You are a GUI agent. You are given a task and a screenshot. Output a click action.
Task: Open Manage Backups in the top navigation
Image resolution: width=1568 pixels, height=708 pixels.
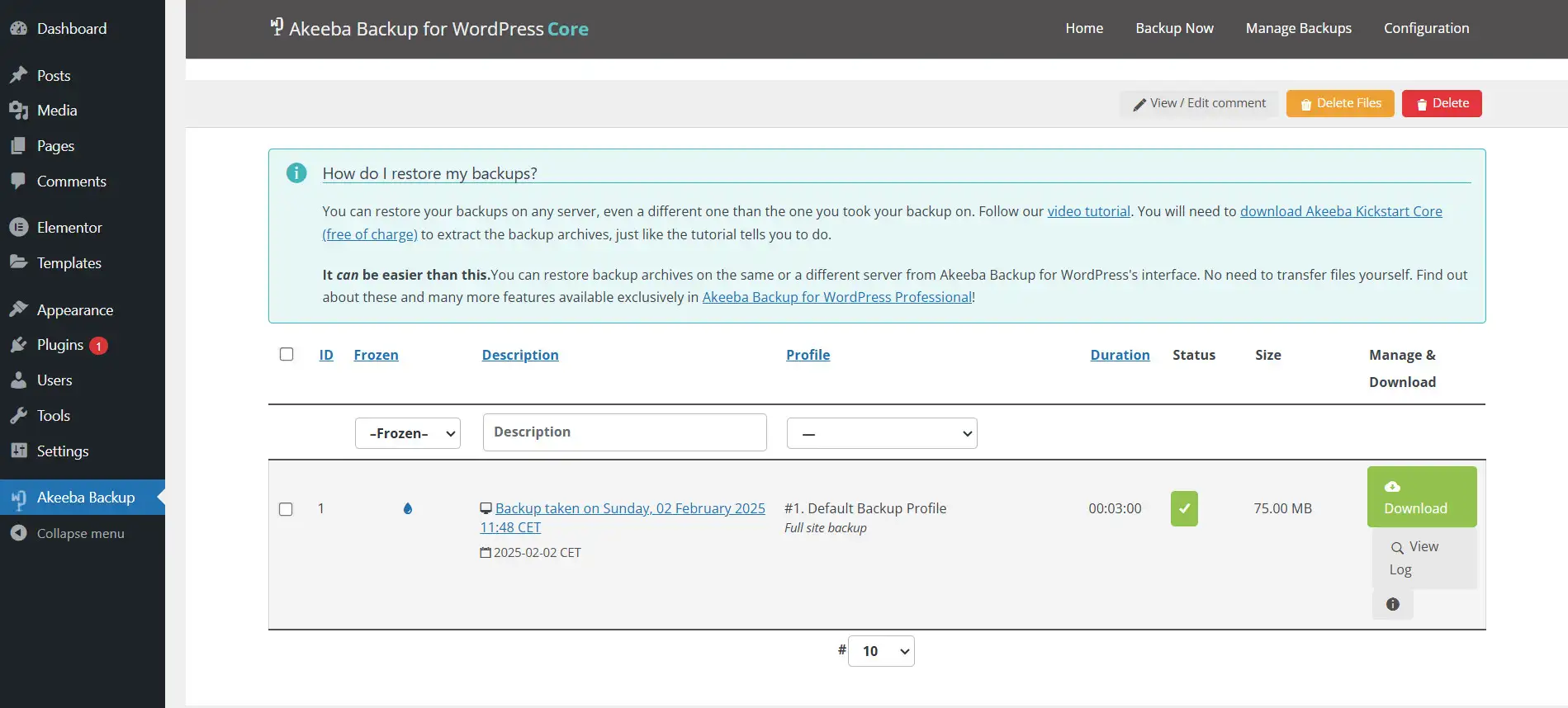coord(1298,28)
